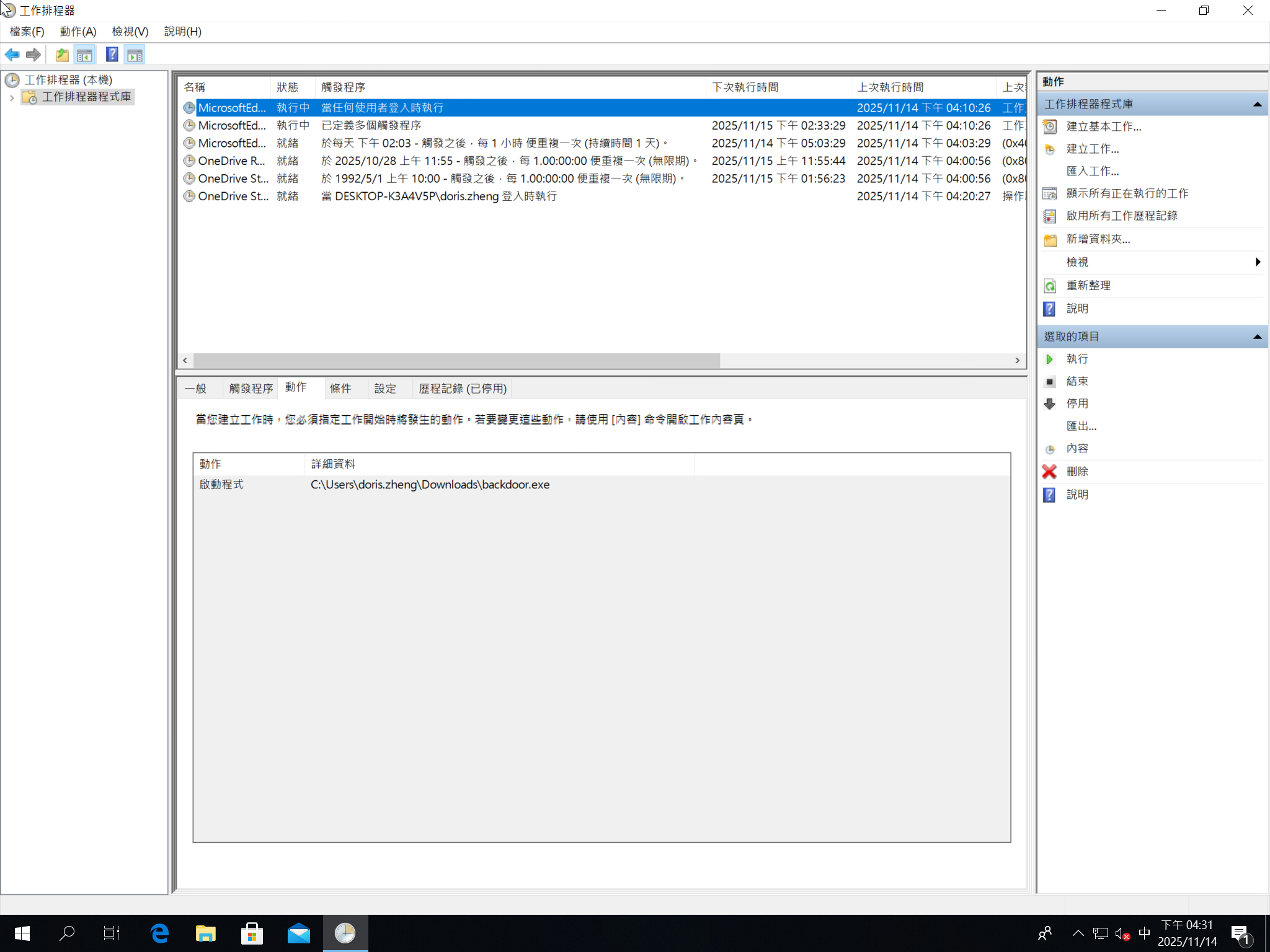Click the Disable (停用) down arrow icon

[1049, 404]
